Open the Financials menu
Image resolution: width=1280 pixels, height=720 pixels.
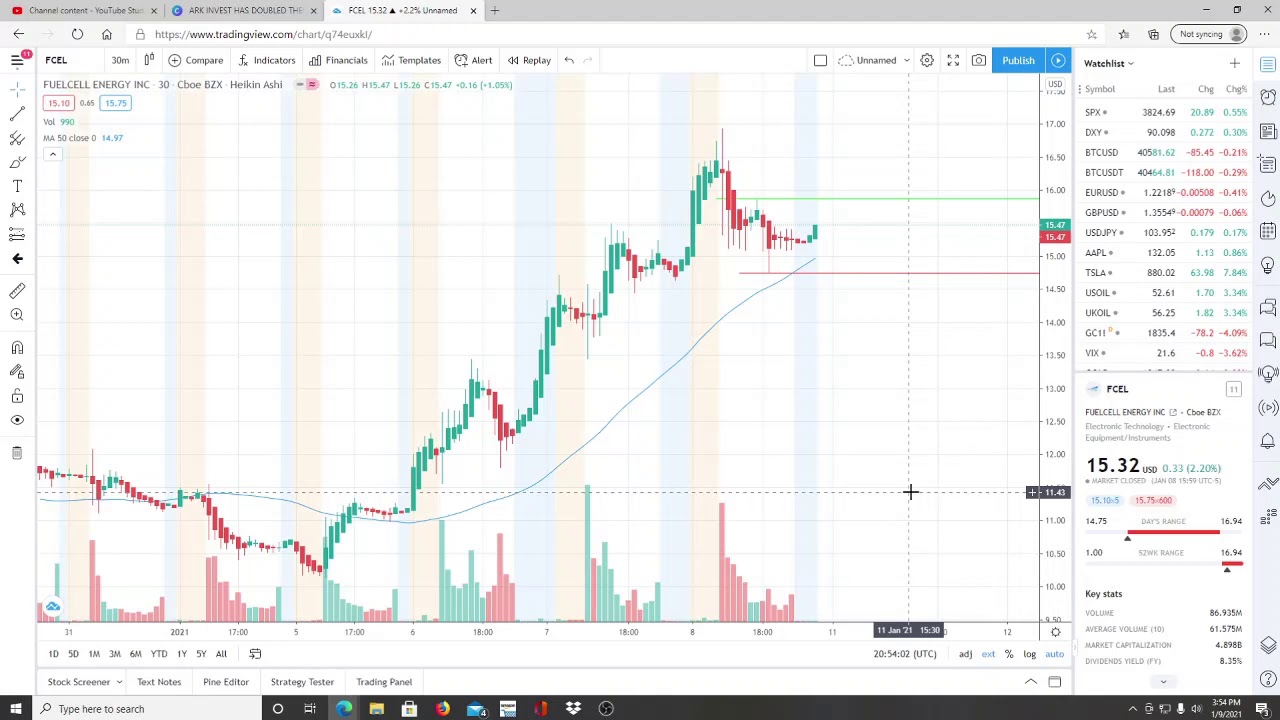[x=338, y=60]
